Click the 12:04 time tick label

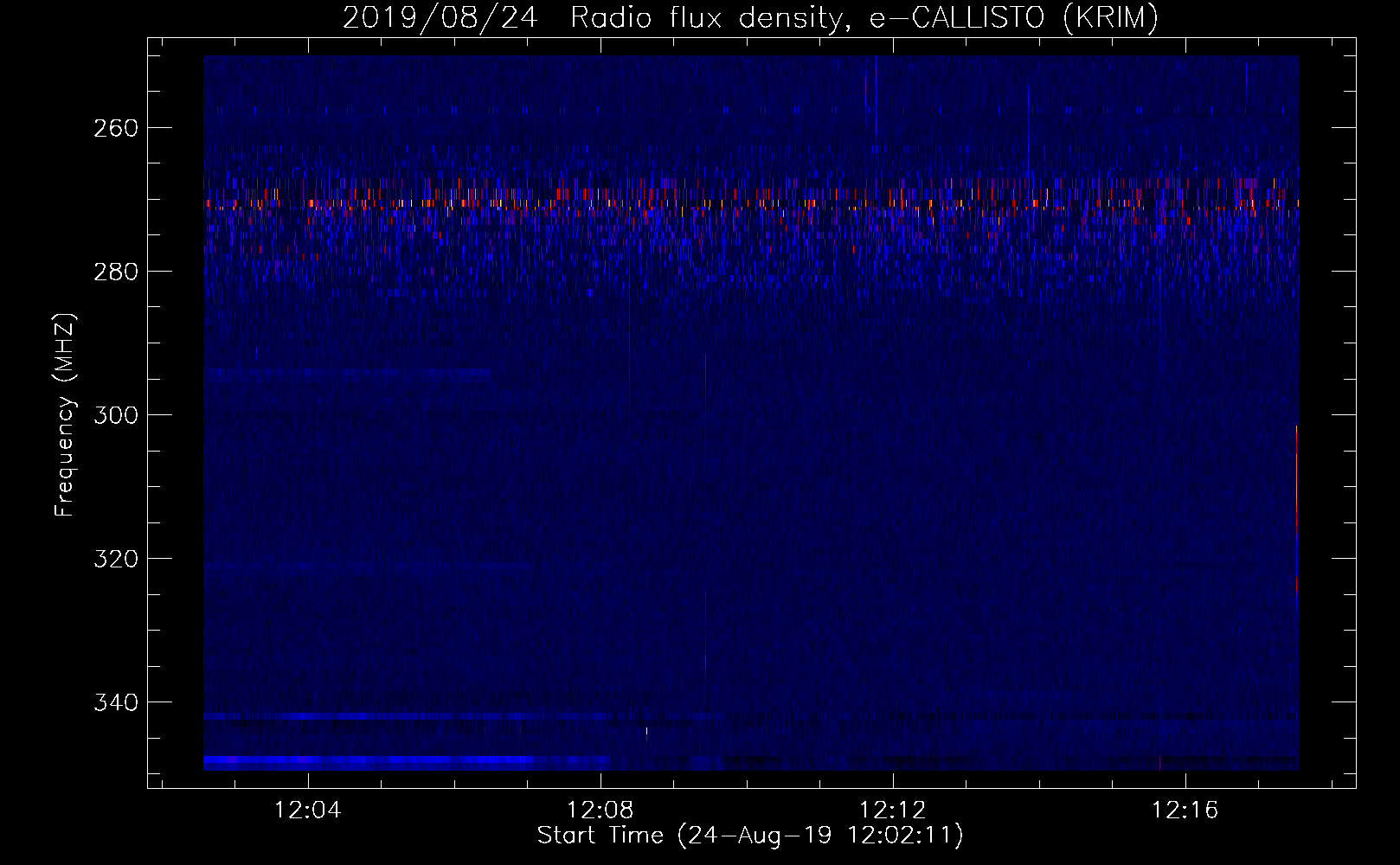tap(307, 811)
